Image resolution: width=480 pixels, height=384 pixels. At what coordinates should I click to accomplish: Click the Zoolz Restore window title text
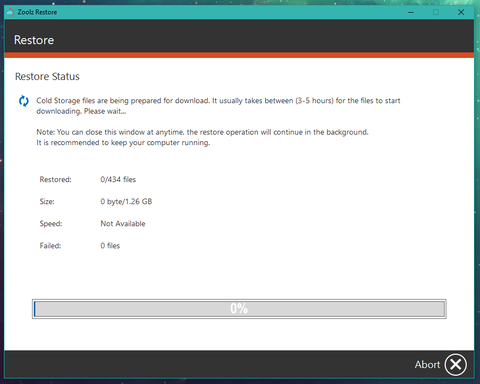coord(37,12)
